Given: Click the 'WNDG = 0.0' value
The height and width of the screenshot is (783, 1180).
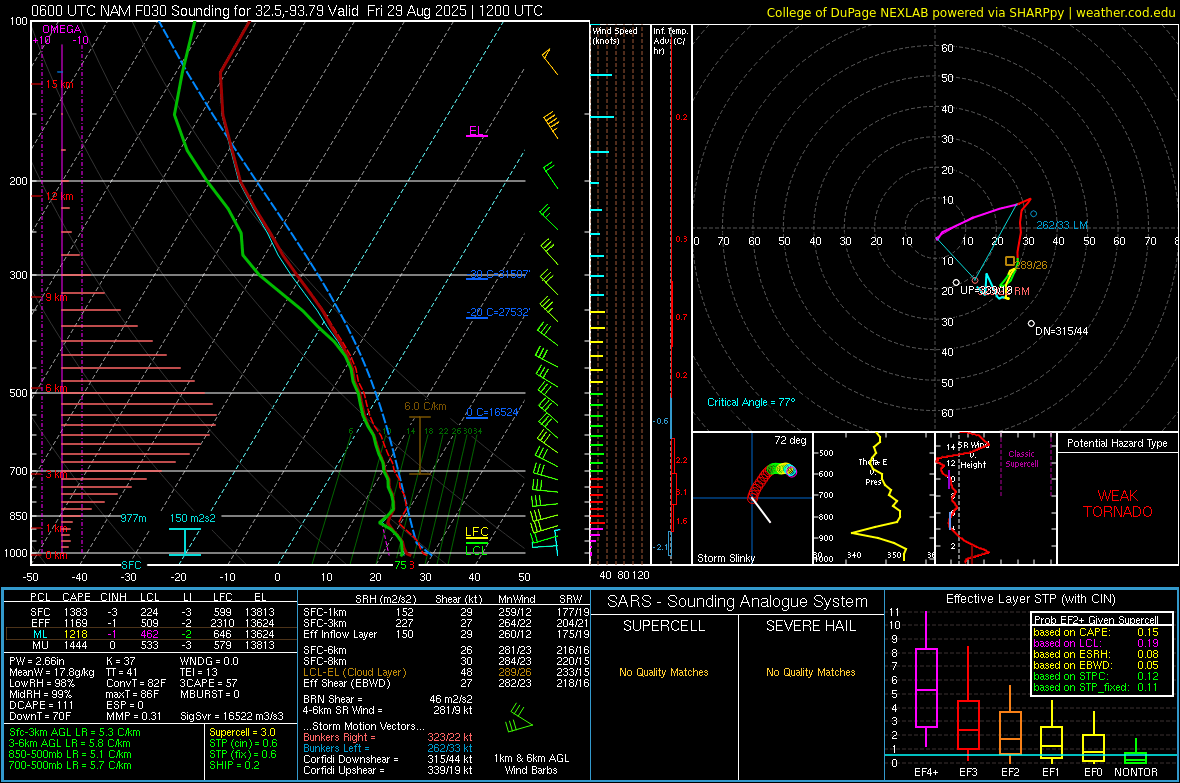Looking at the screenshot, I should pos(209,661).
